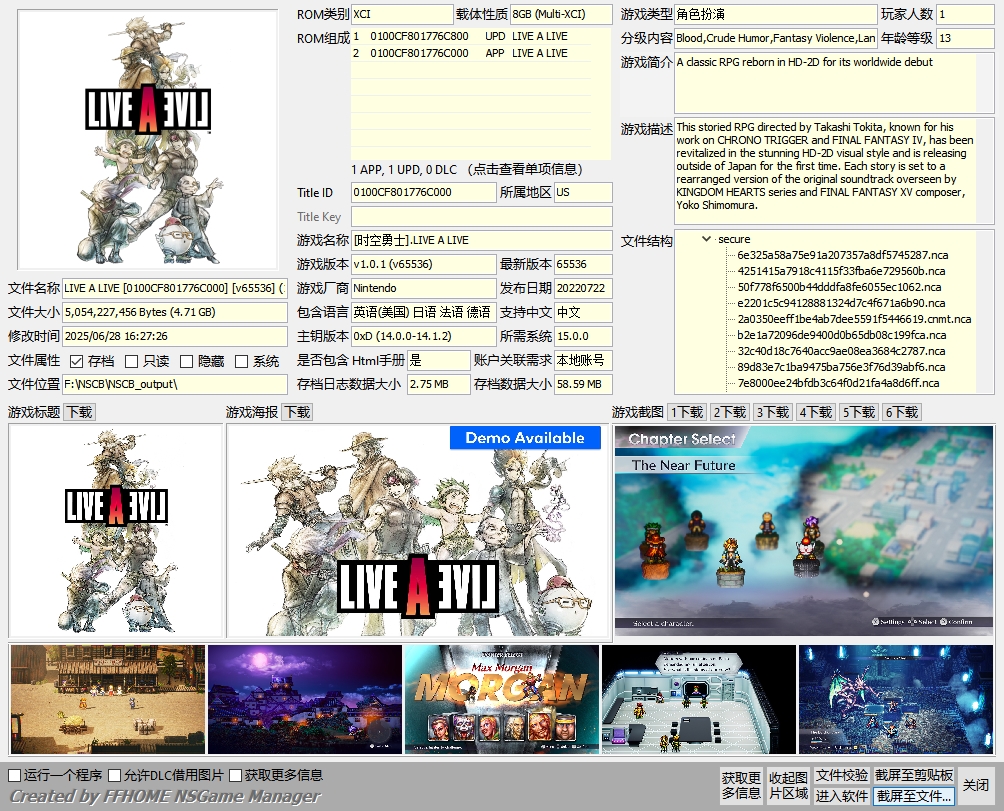Select 6e325a58a75e91a207357a8df5745287.nca file

(843, 255)
